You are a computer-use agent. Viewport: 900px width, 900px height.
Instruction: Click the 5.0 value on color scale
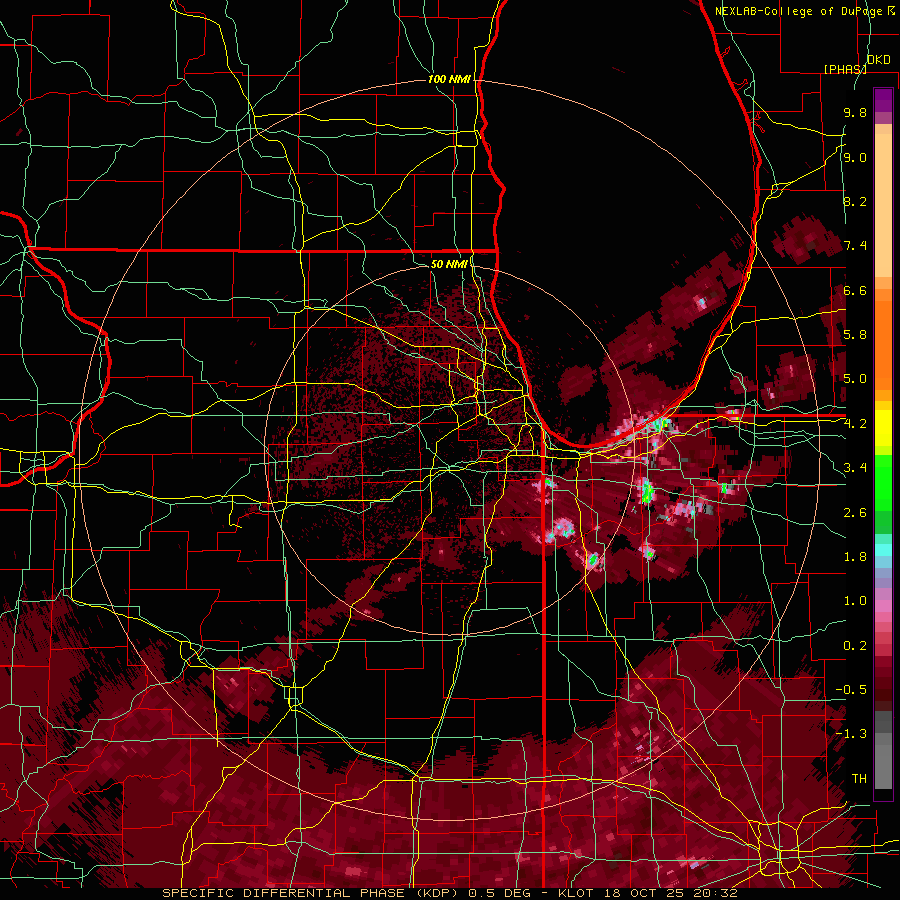tap(855, 379)
